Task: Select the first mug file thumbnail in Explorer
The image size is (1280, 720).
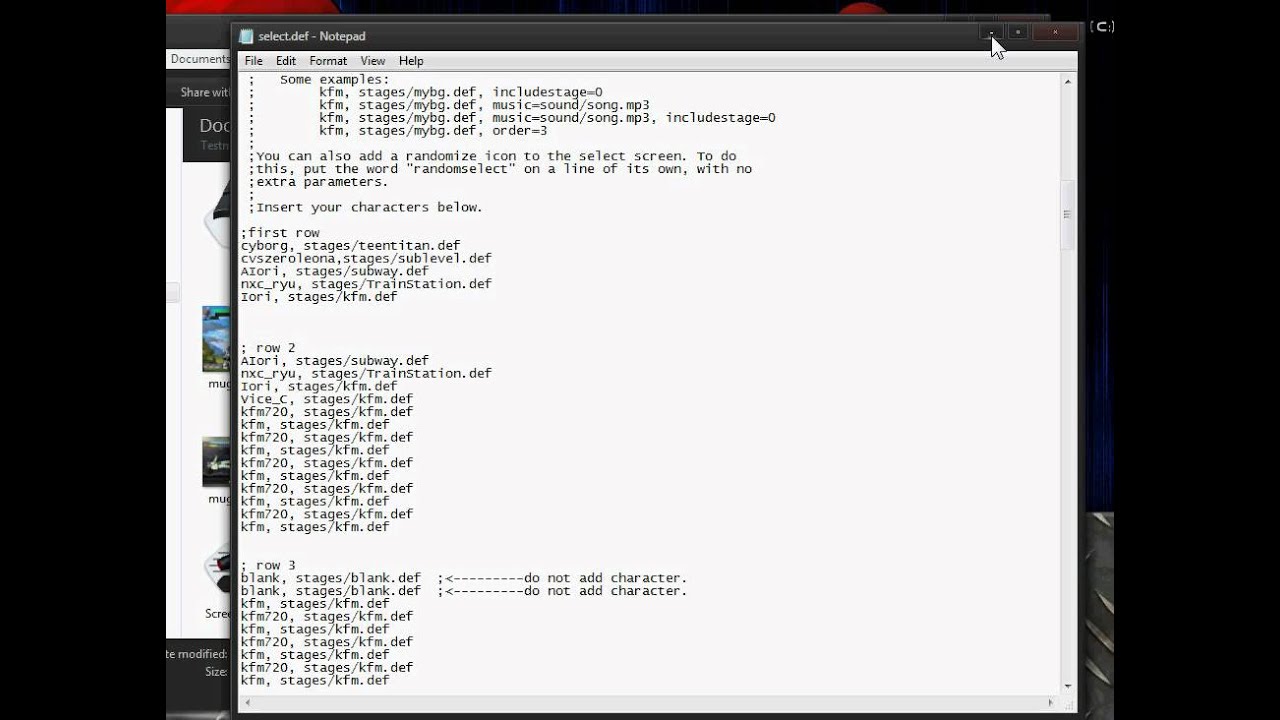Action: (x=217, y=340)
